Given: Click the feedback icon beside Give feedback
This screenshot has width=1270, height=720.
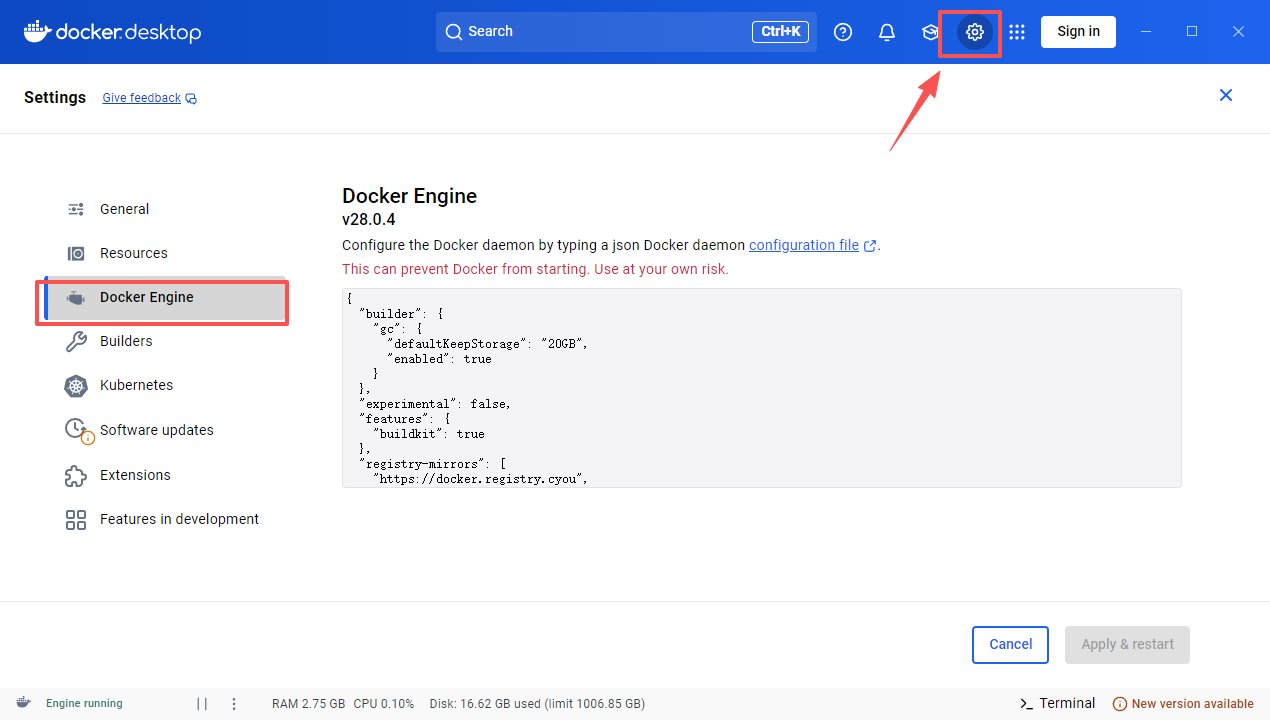Looking at the screenshot, I should click(191, 99).
